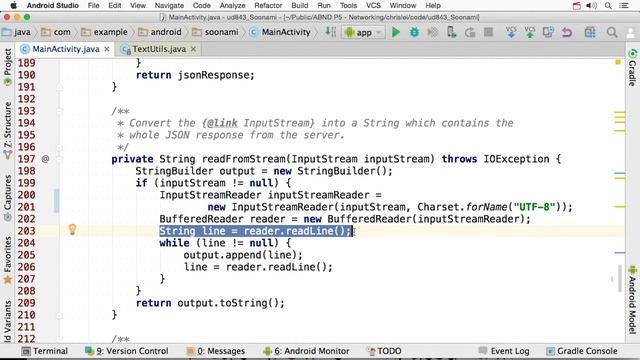The height and width of the screenshot is (360, 640).
Task: Click the purple Revert arrow icon
Action: (x=567, y=32)
